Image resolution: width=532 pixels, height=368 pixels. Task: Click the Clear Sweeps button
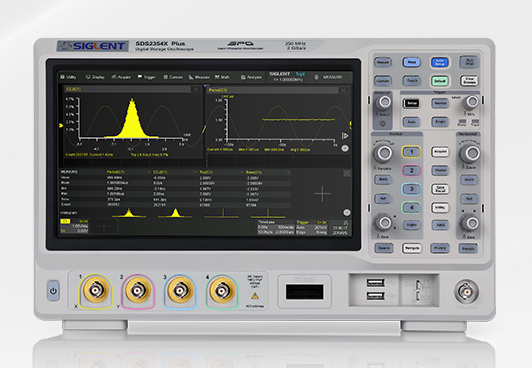pyautogui.click(x=469, y=81)
